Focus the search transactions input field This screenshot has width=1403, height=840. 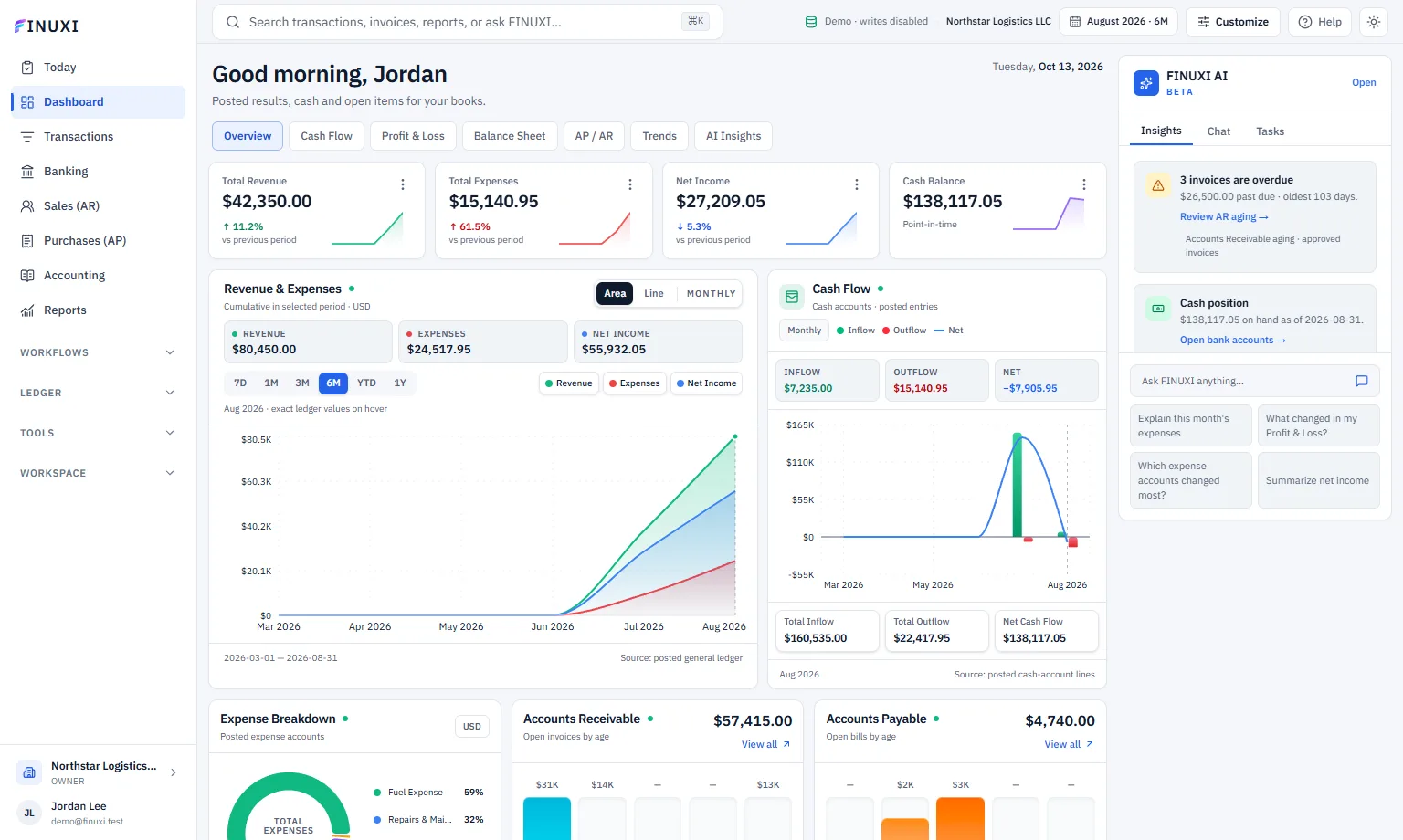(468, 22)
